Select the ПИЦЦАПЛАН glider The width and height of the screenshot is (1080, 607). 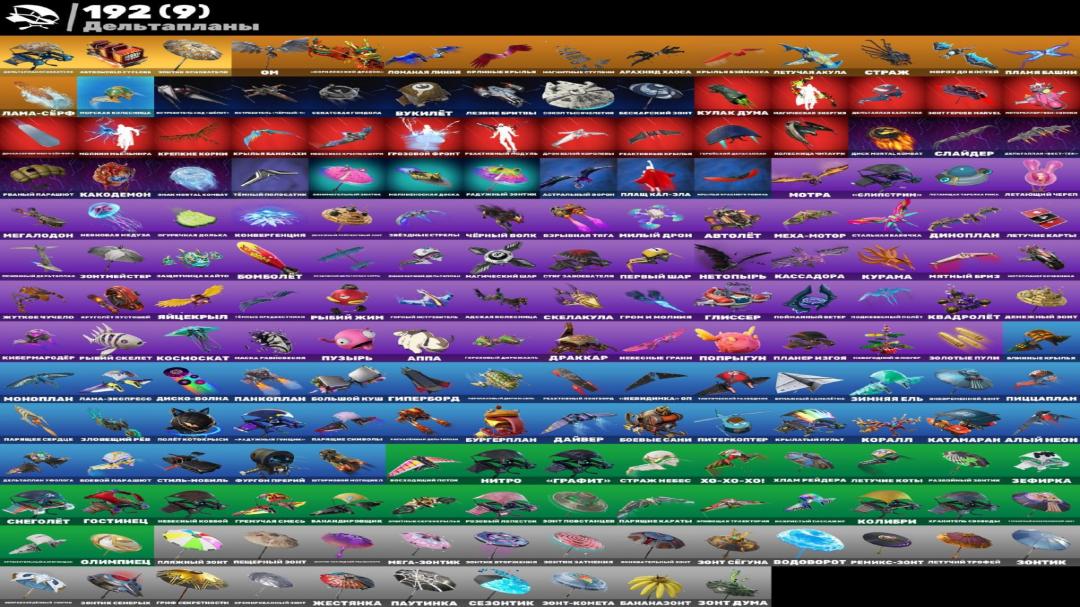pyautogui.click(x=1041, y=382)
